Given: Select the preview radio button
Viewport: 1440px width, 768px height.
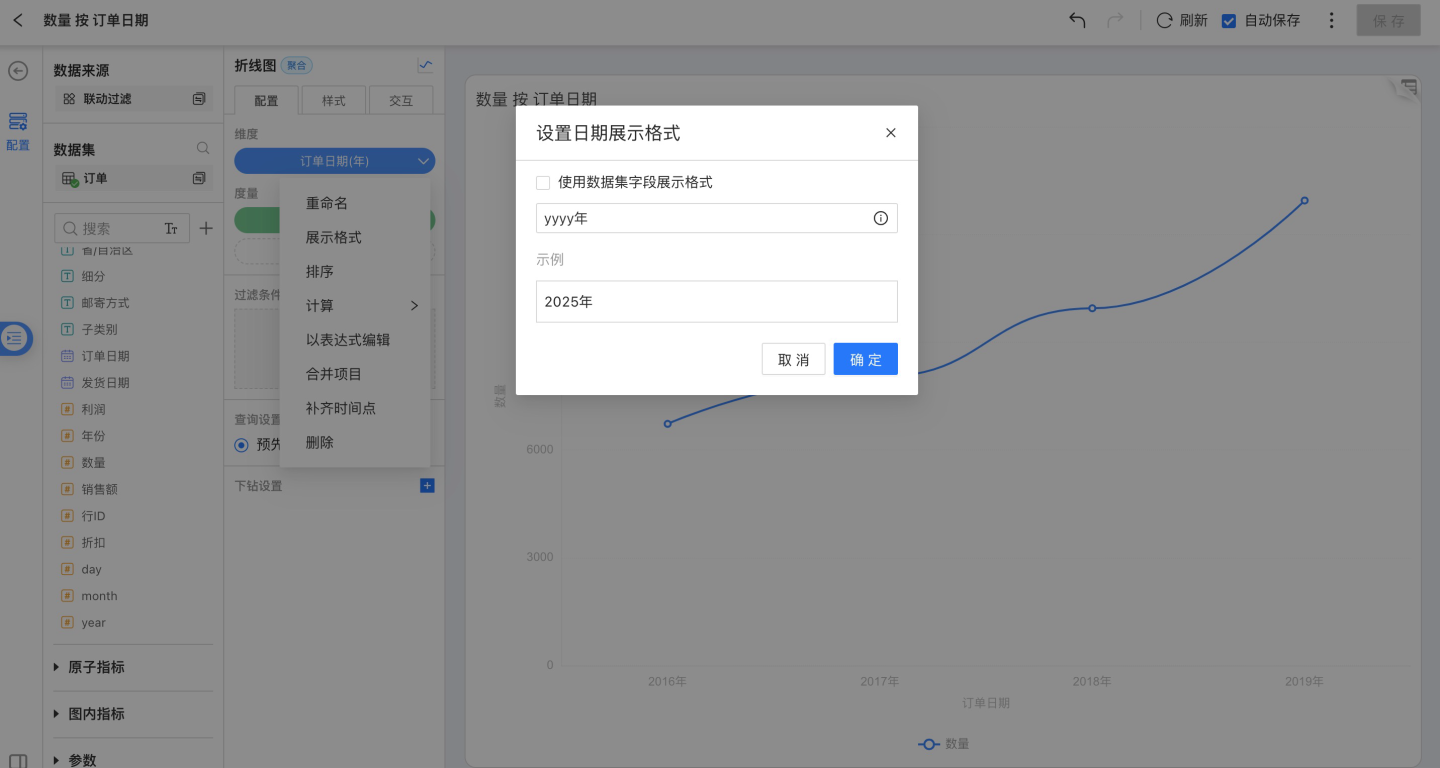Looking at the screenshot, I should pyautogui.click(x=241, y=444).
